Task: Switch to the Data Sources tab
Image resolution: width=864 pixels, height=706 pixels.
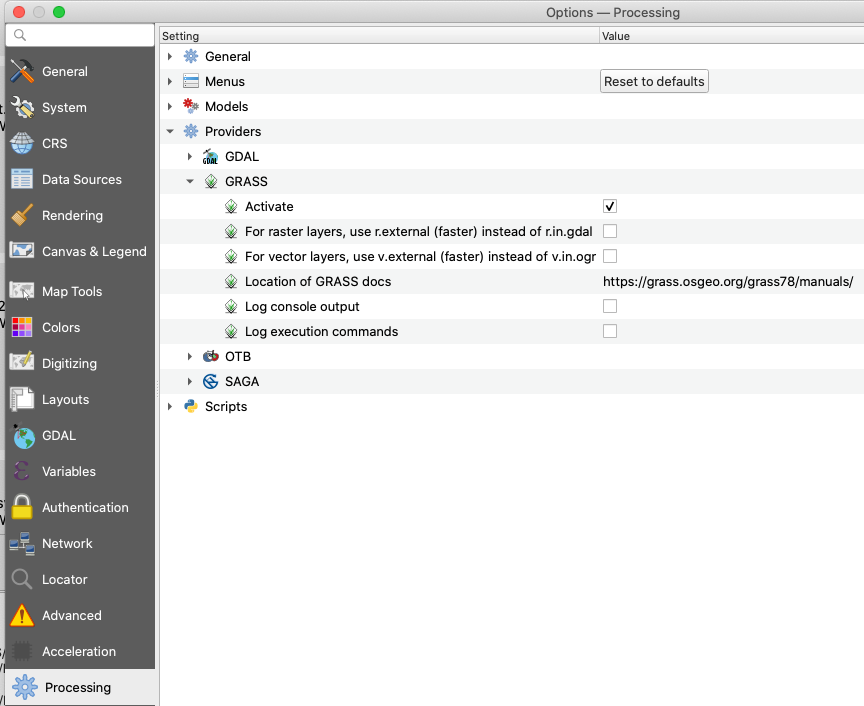Action: point(81,179)
